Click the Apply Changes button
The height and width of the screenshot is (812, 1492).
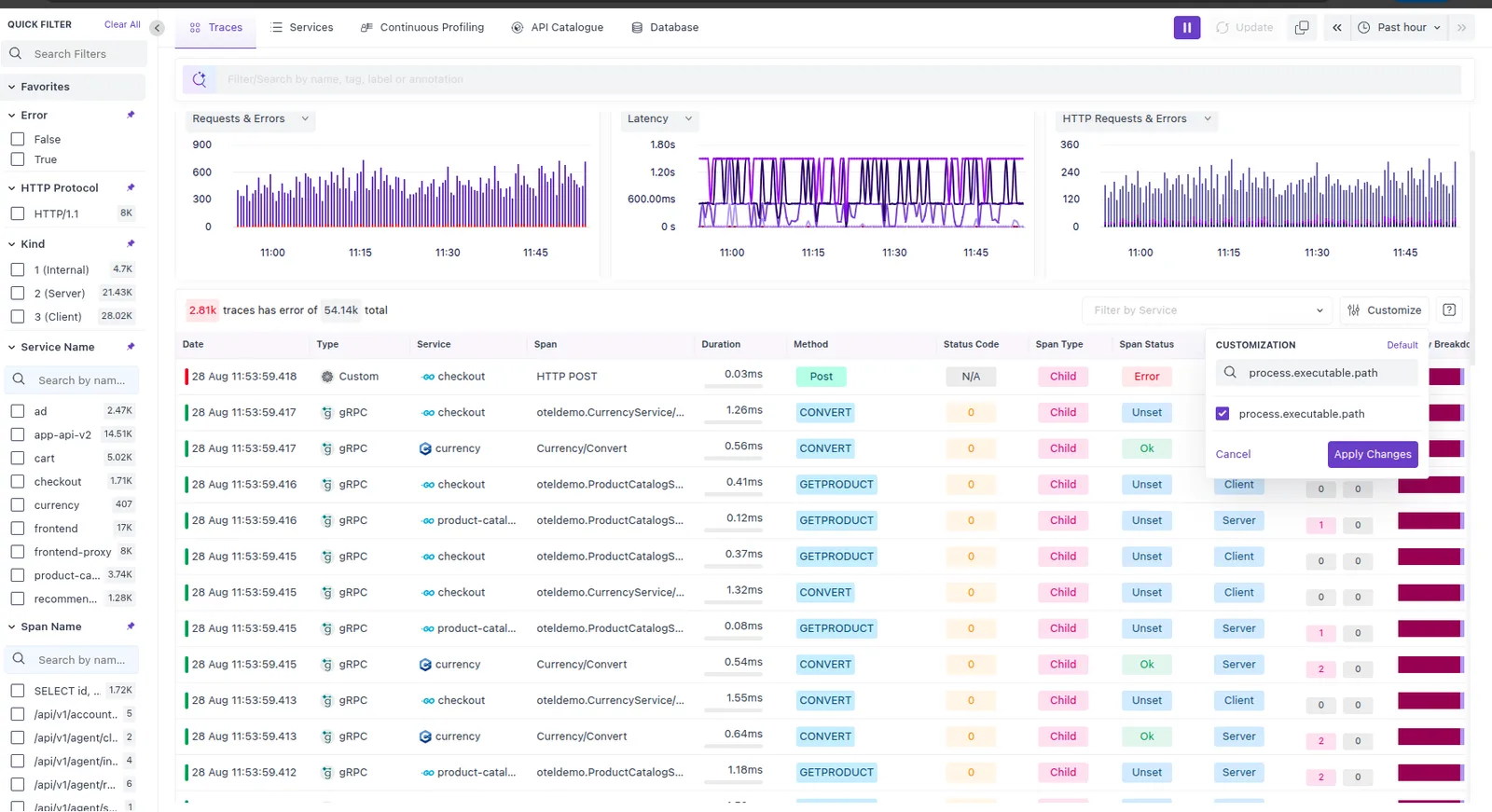pyautogui.click(x=1373, y=454)
